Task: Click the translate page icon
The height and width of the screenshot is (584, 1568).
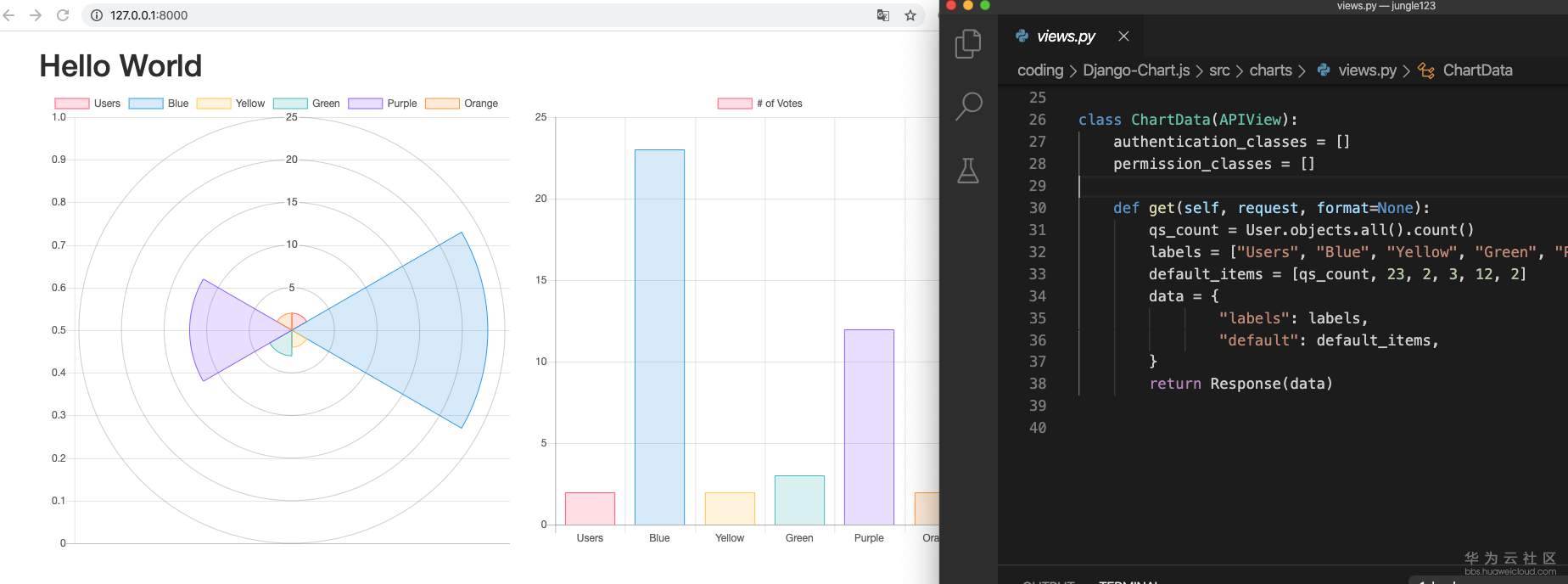Action: point(883,15)
